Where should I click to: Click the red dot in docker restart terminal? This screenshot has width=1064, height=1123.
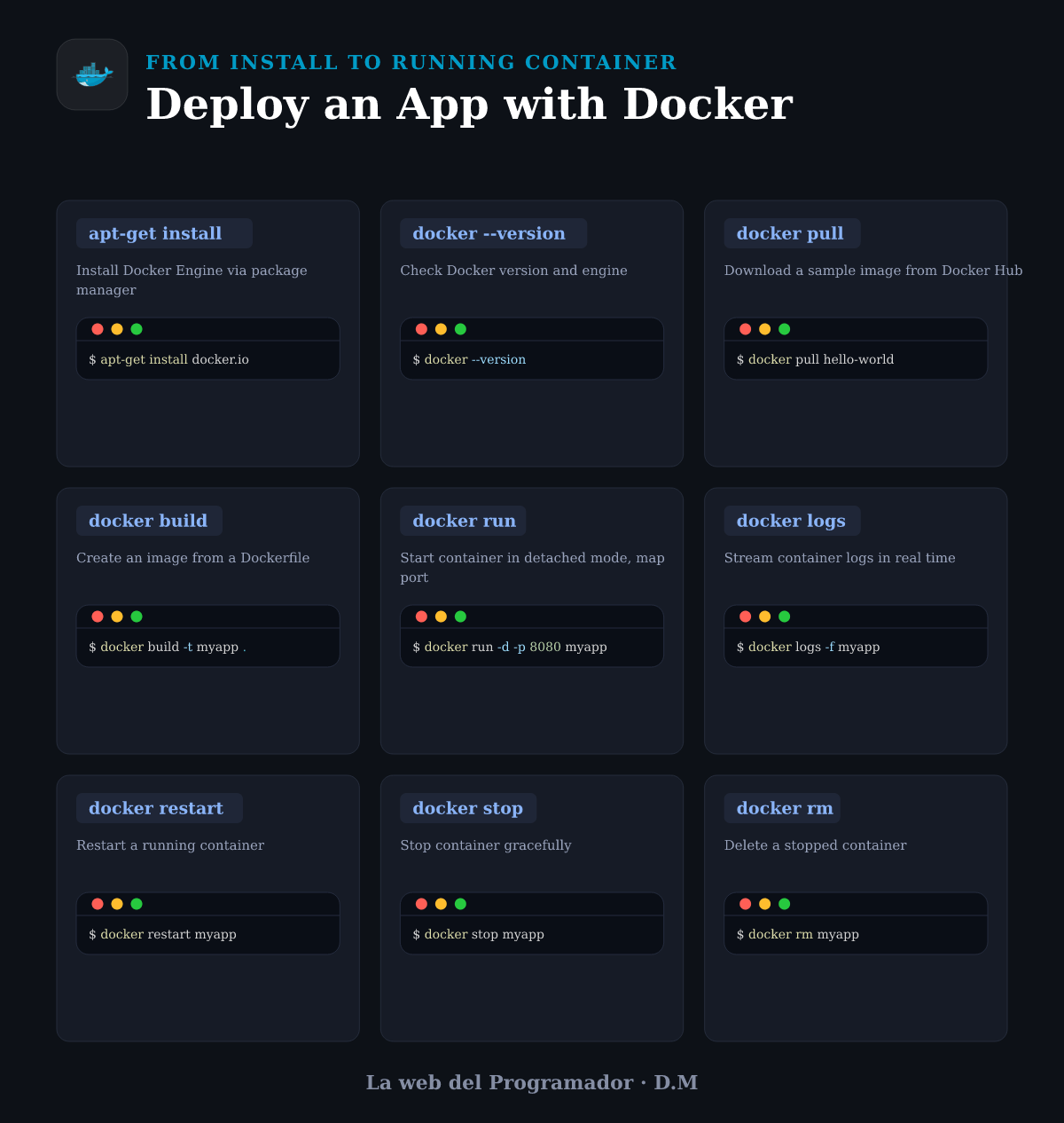pos(98,904)
